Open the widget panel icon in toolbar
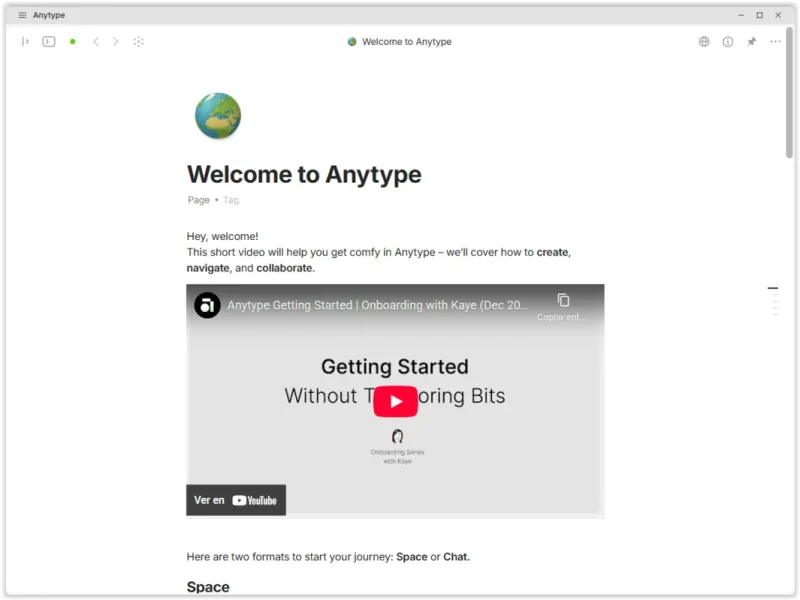Image resolution: width=800 pixels, height=600 pixels. pyautogui.click(x=49, y=41)
